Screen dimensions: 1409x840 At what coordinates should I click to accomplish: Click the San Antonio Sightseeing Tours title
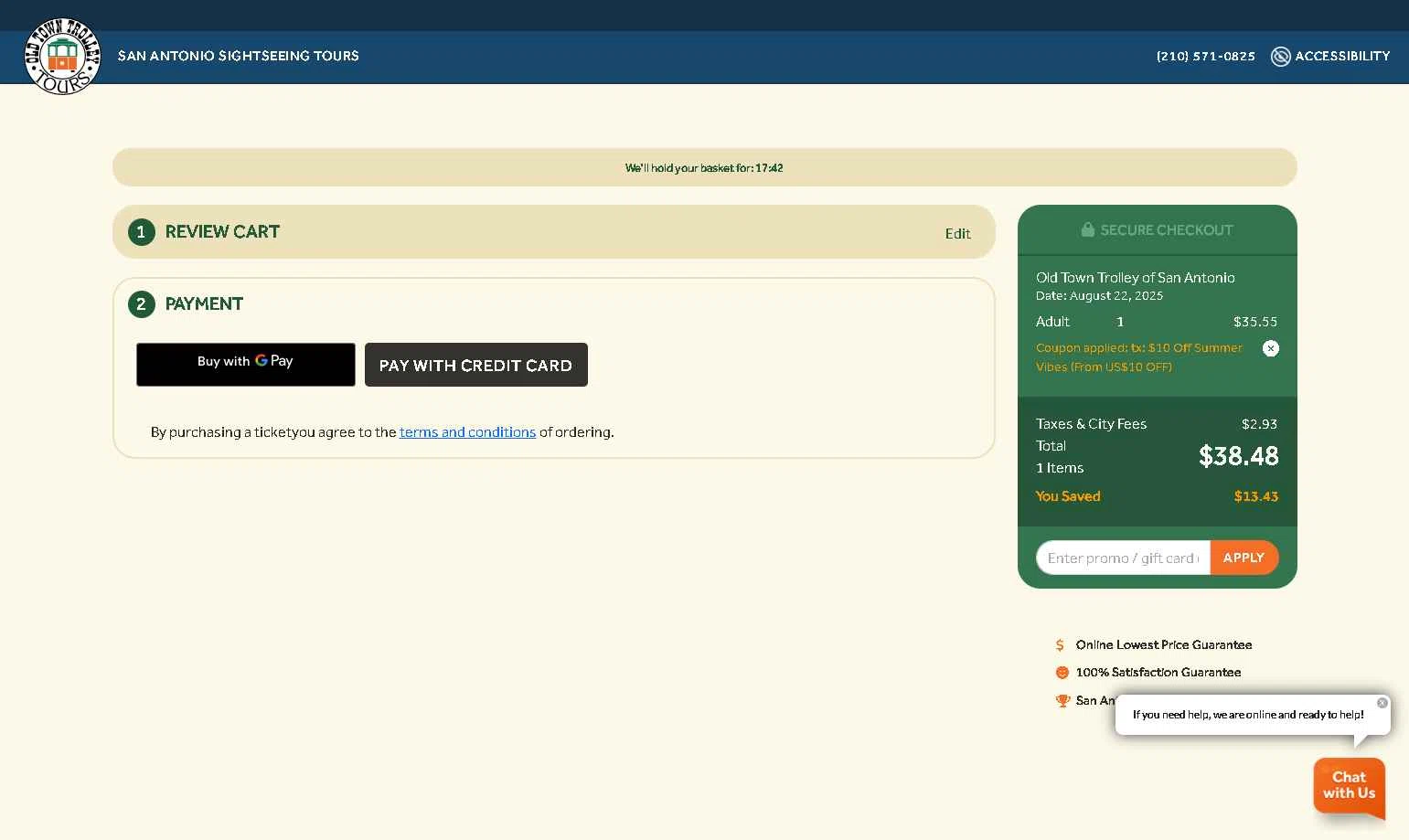239,56
